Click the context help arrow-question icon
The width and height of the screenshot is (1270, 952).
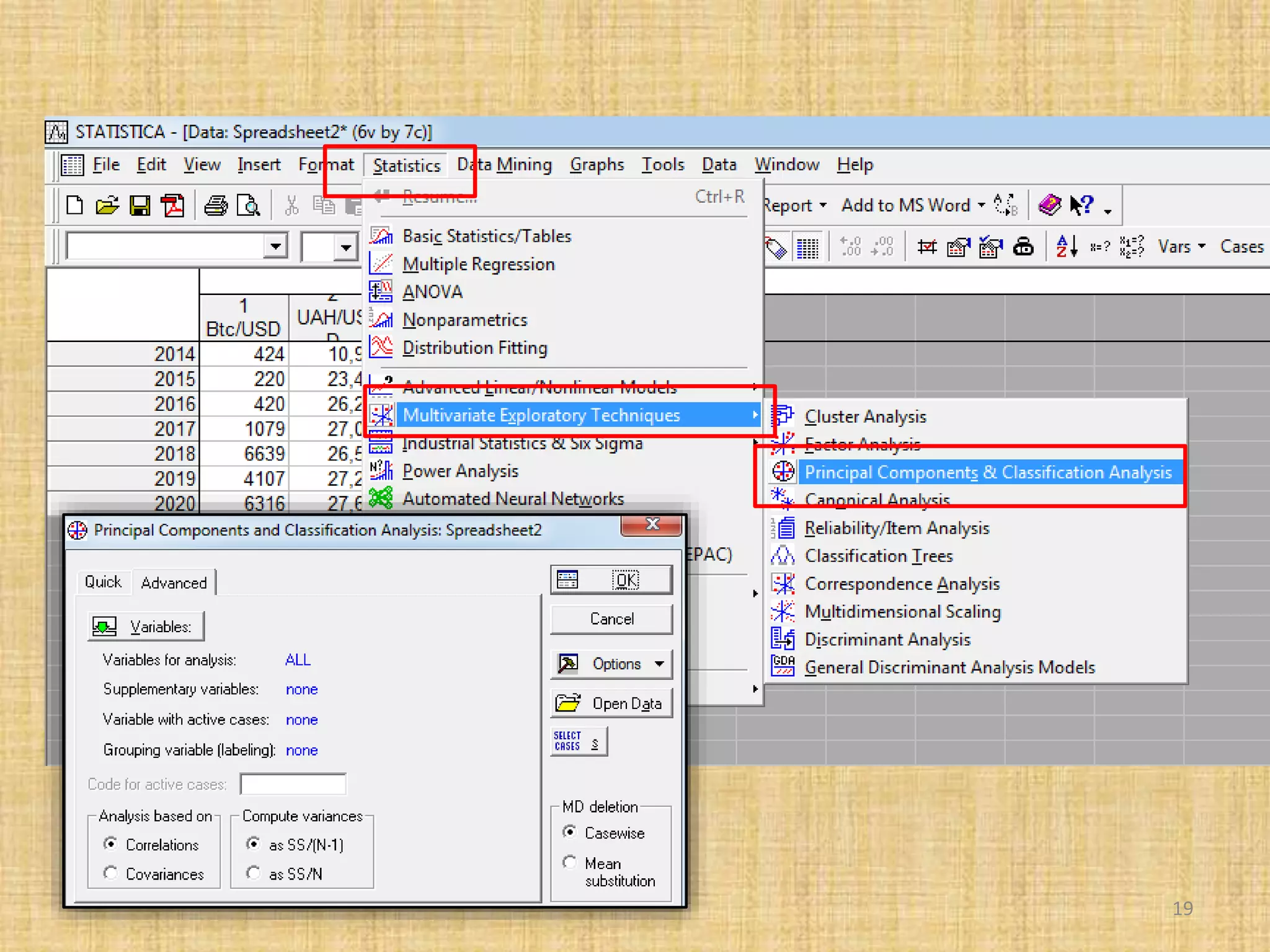[x=1082, y=205]
